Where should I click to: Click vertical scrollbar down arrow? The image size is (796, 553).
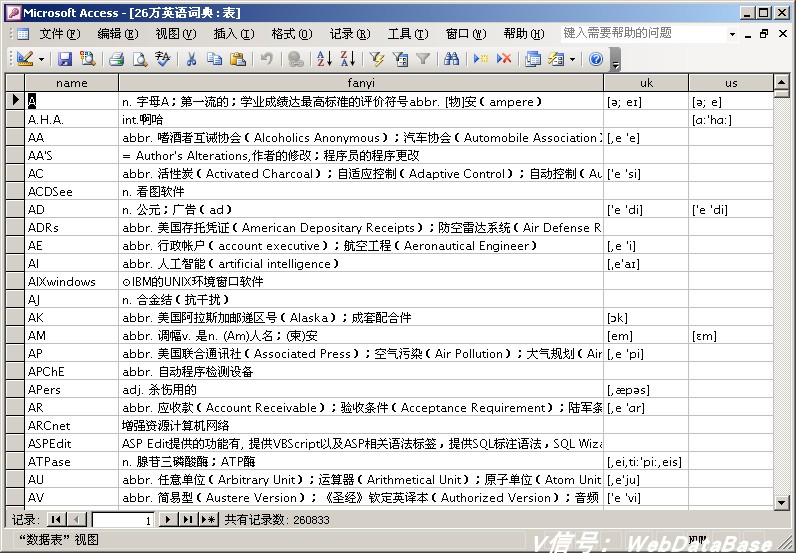click(x=781, y=502)
